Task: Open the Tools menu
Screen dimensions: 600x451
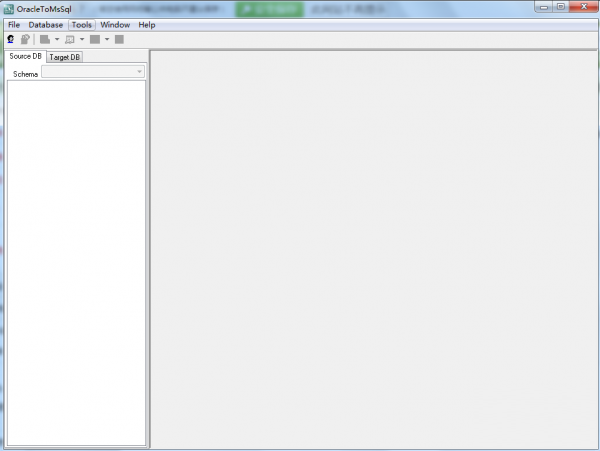Action: pyautogui.click(x=82, y=25)
